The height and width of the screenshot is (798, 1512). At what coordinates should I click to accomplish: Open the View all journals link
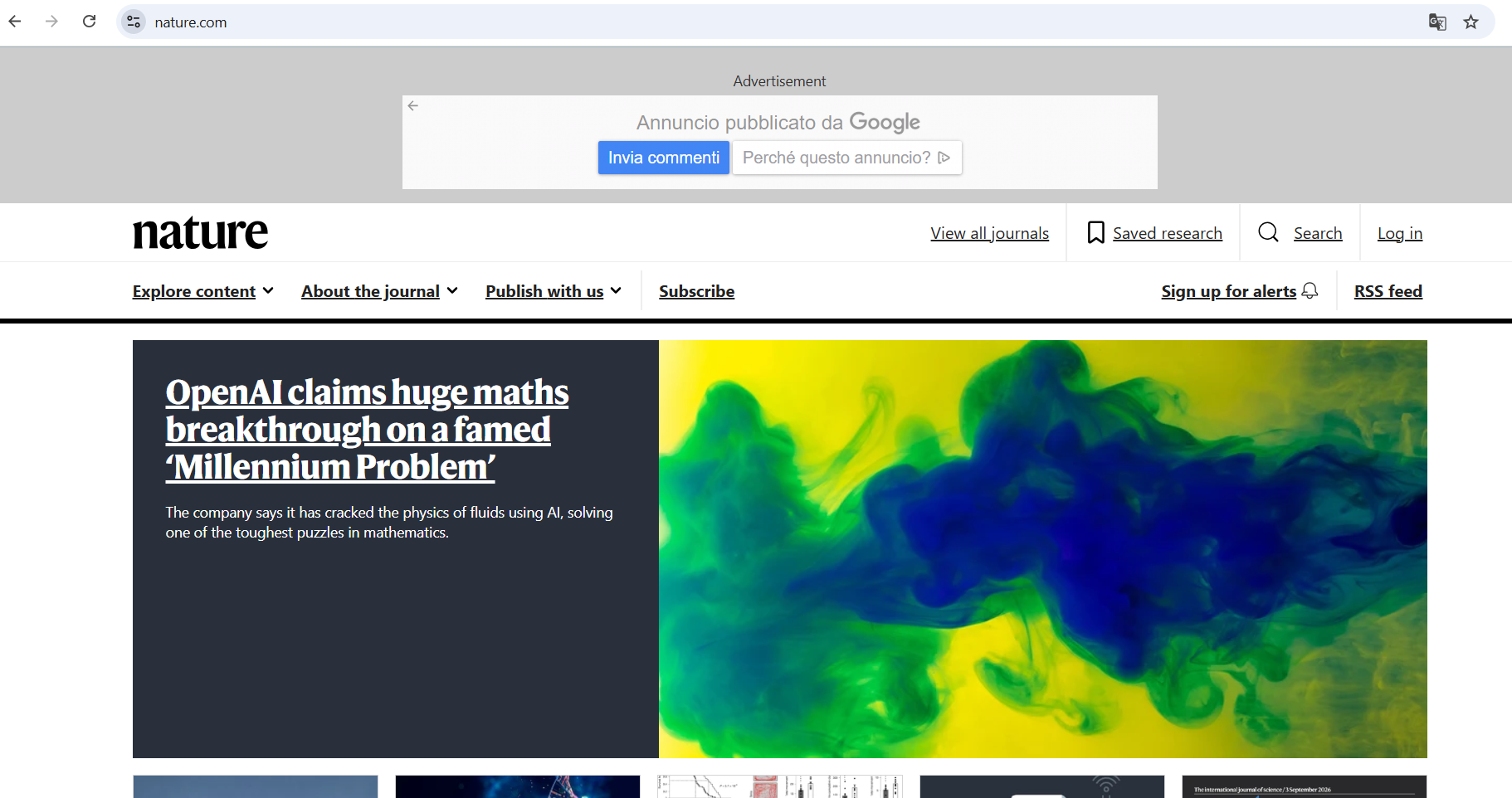click(x=989, y=233)
